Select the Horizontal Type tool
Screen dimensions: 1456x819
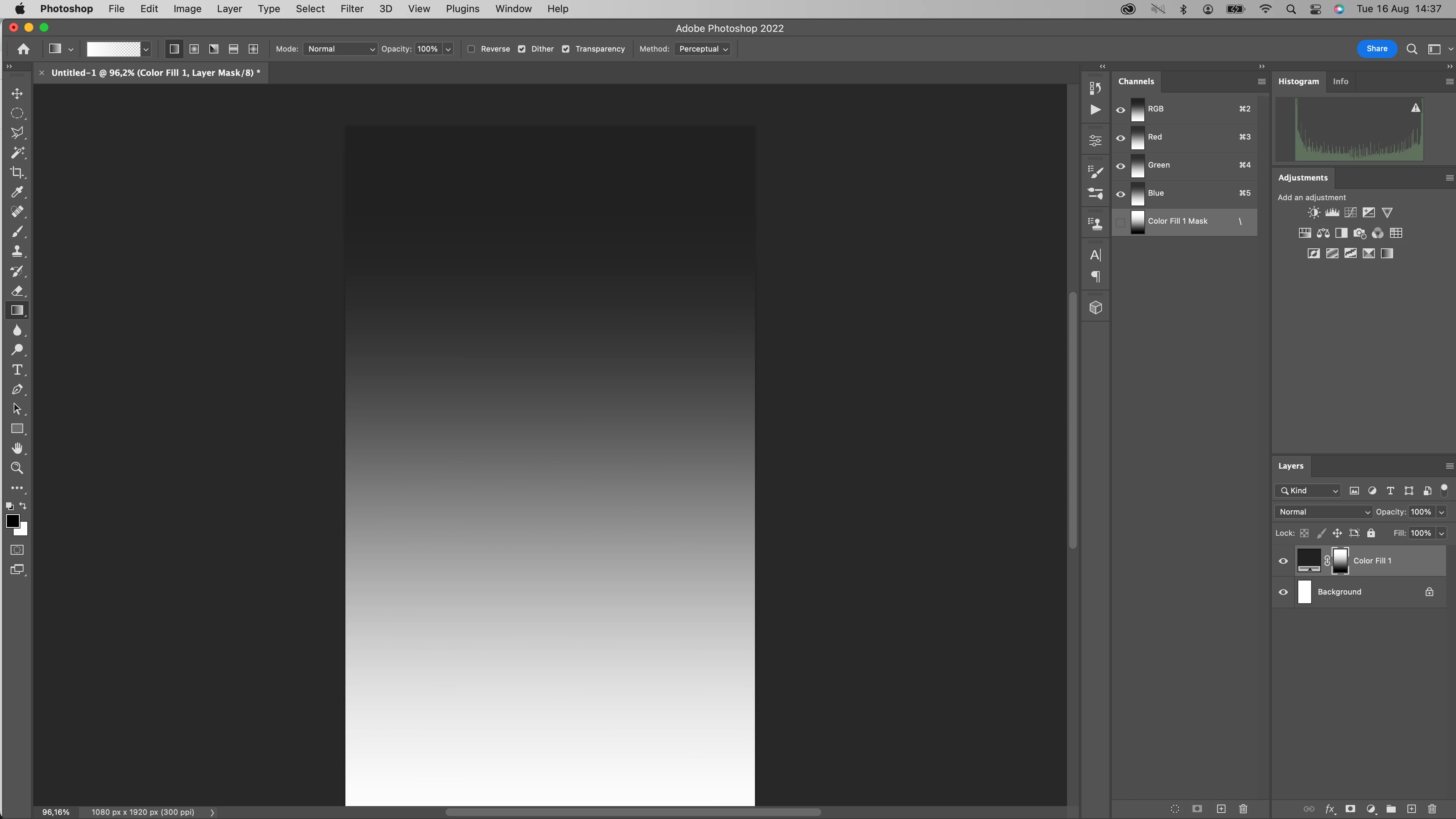point(17,370)
